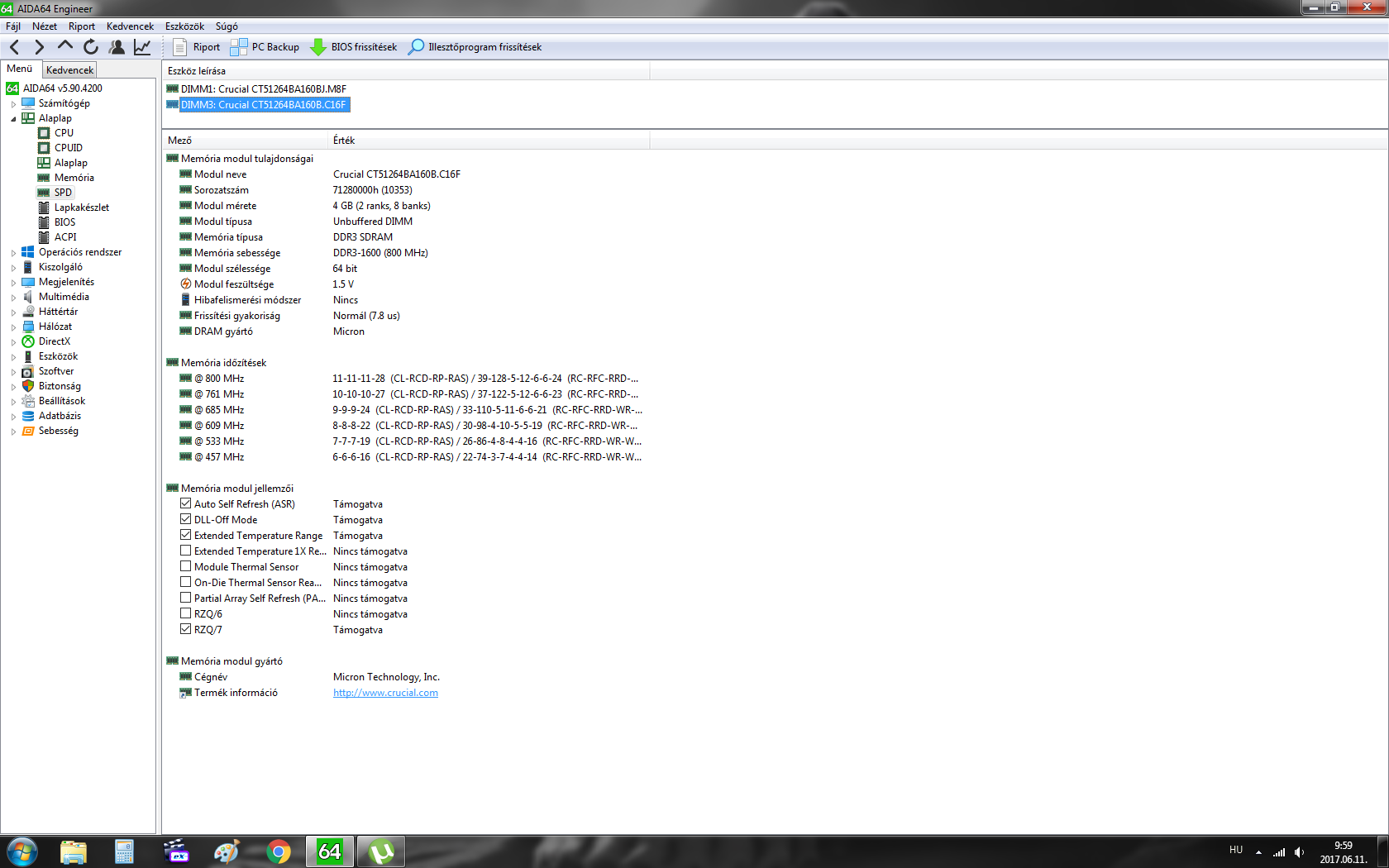Viewport: 1389px width, 868px height.
Task: Click the Eszközök tree item icon
Action: pos(28,356)
